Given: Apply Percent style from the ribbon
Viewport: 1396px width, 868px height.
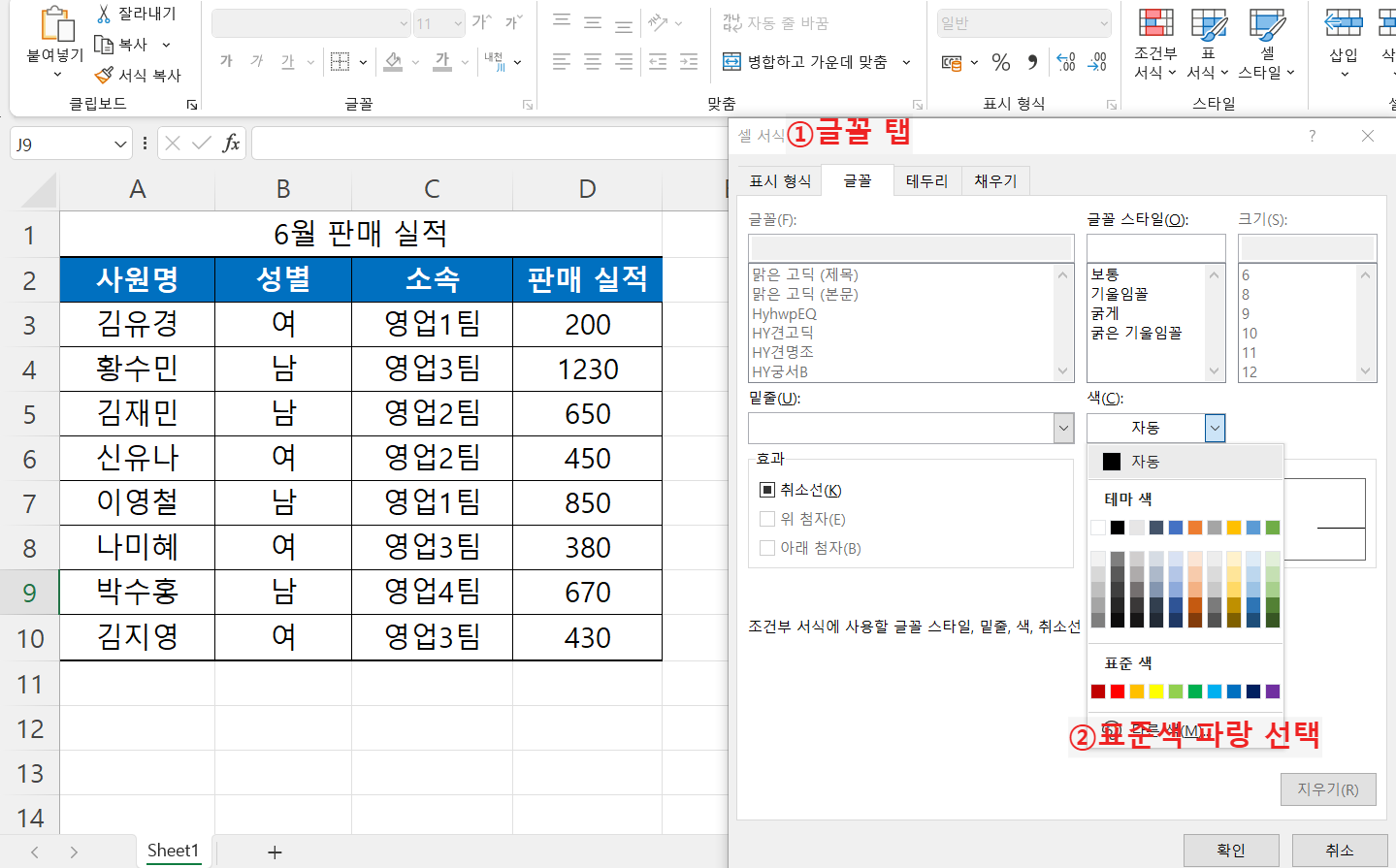Looking at the screenshot, I should [x=1000, y=60].
